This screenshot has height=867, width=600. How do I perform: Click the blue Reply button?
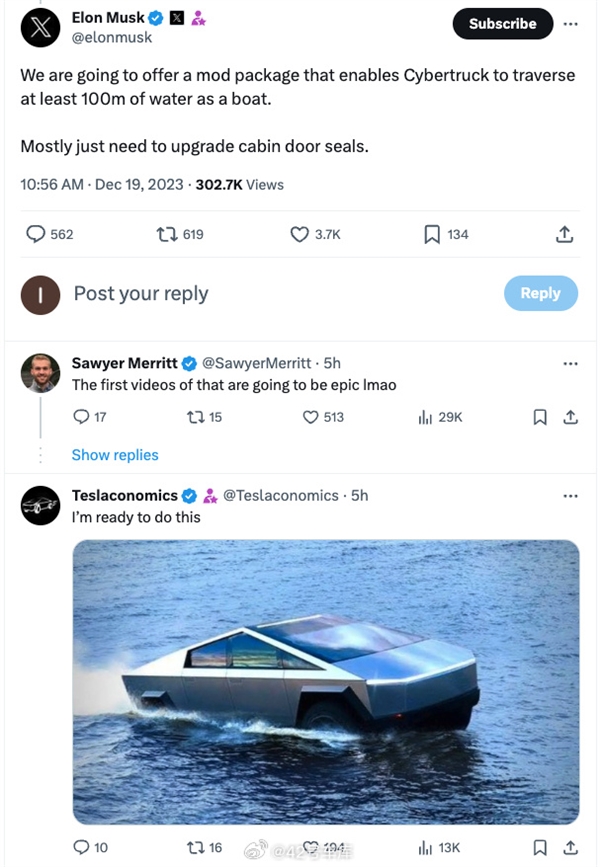coord(540,293)
